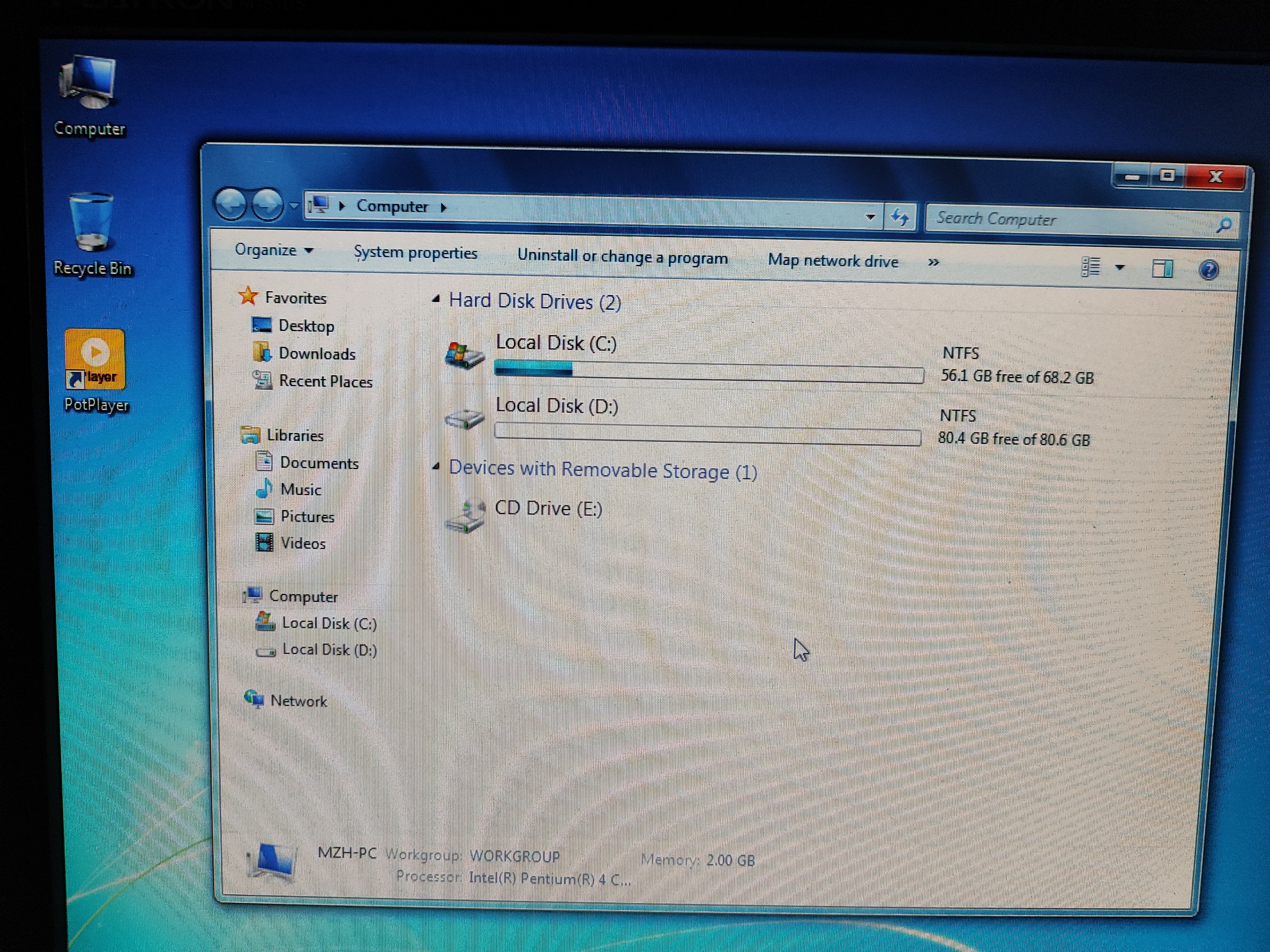Click Uninstall or change a program

pos(623,256)
